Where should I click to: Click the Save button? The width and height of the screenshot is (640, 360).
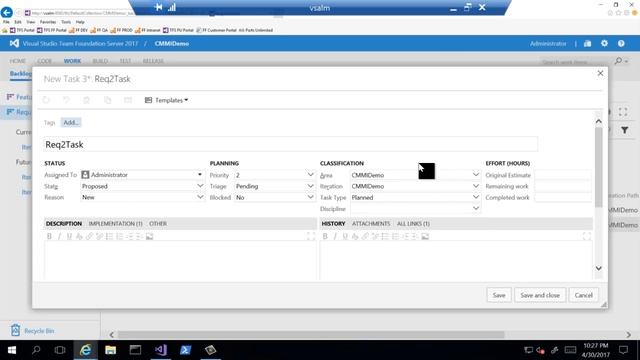[x=499, y=295]
